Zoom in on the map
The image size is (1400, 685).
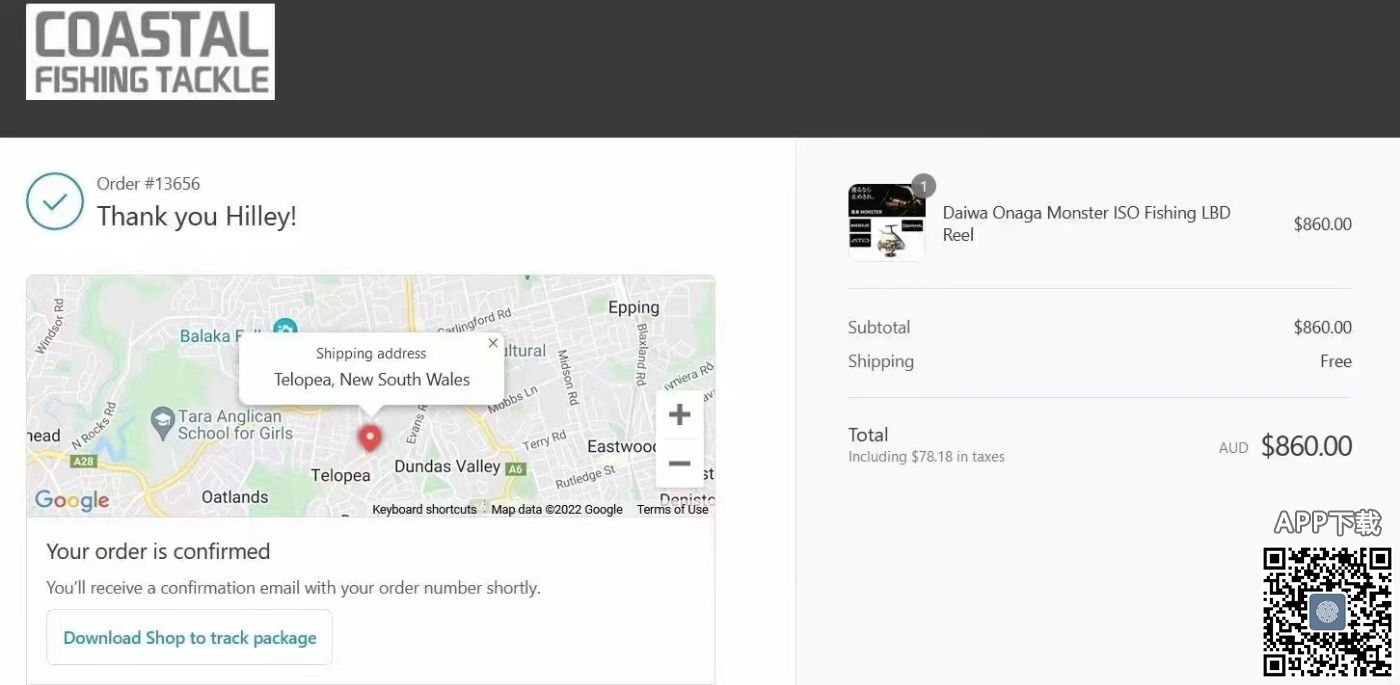point(679,415)
